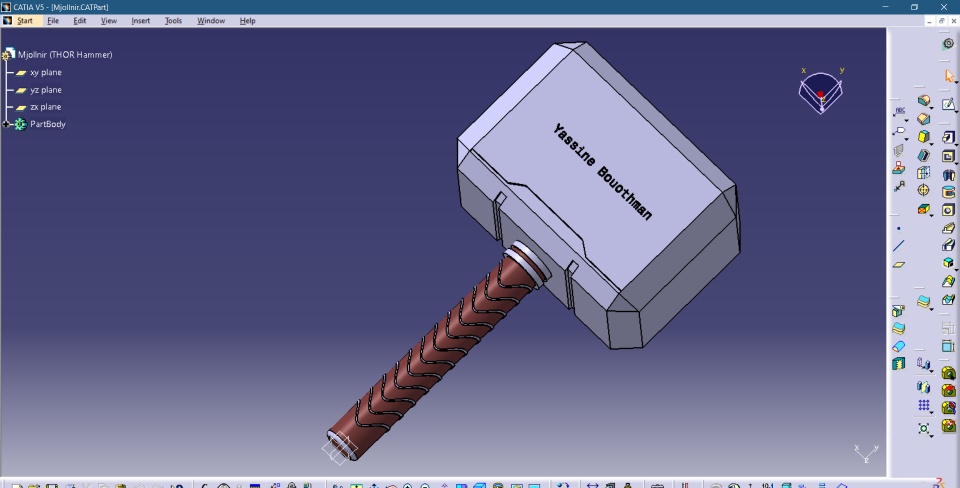Open the Sketcher sketch tool
The width and height of the screenshot is (960, 488).
pyautogui.click(x=948, y=104)
